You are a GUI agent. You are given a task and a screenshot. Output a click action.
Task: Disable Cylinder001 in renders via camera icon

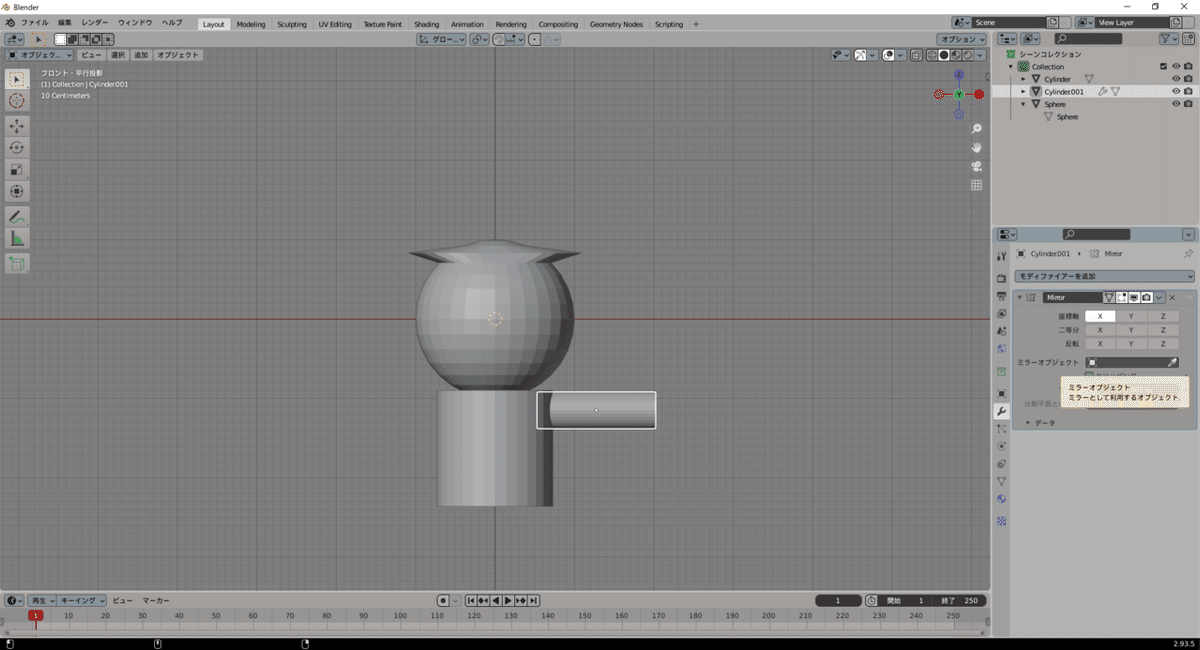(x=1188, y=91)
